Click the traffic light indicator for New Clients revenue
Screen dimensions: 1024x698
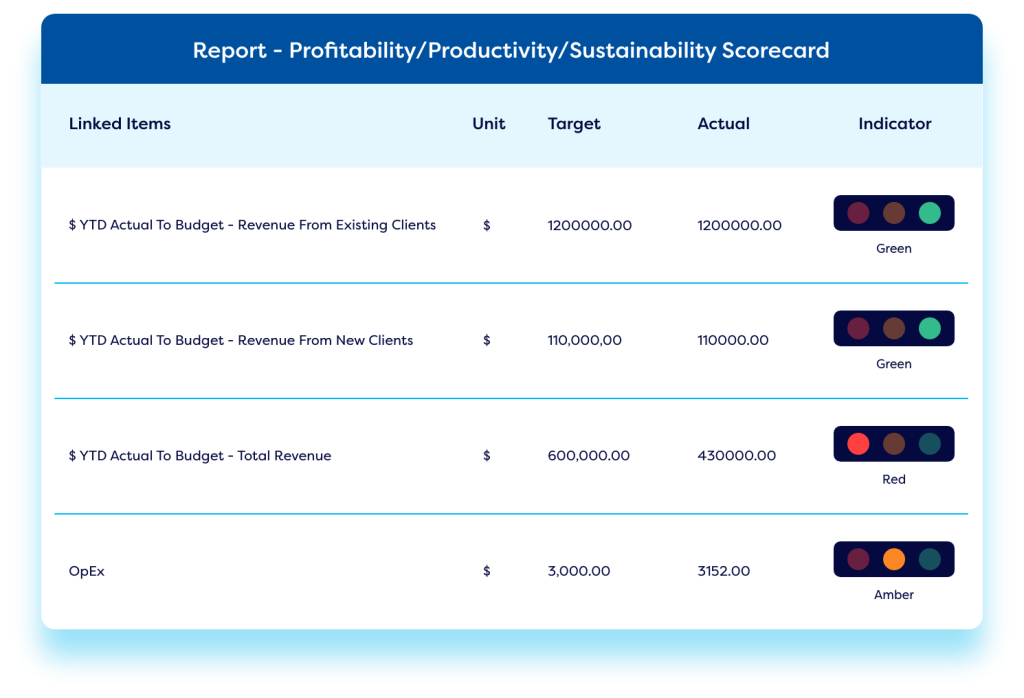(x=893, y=329)
